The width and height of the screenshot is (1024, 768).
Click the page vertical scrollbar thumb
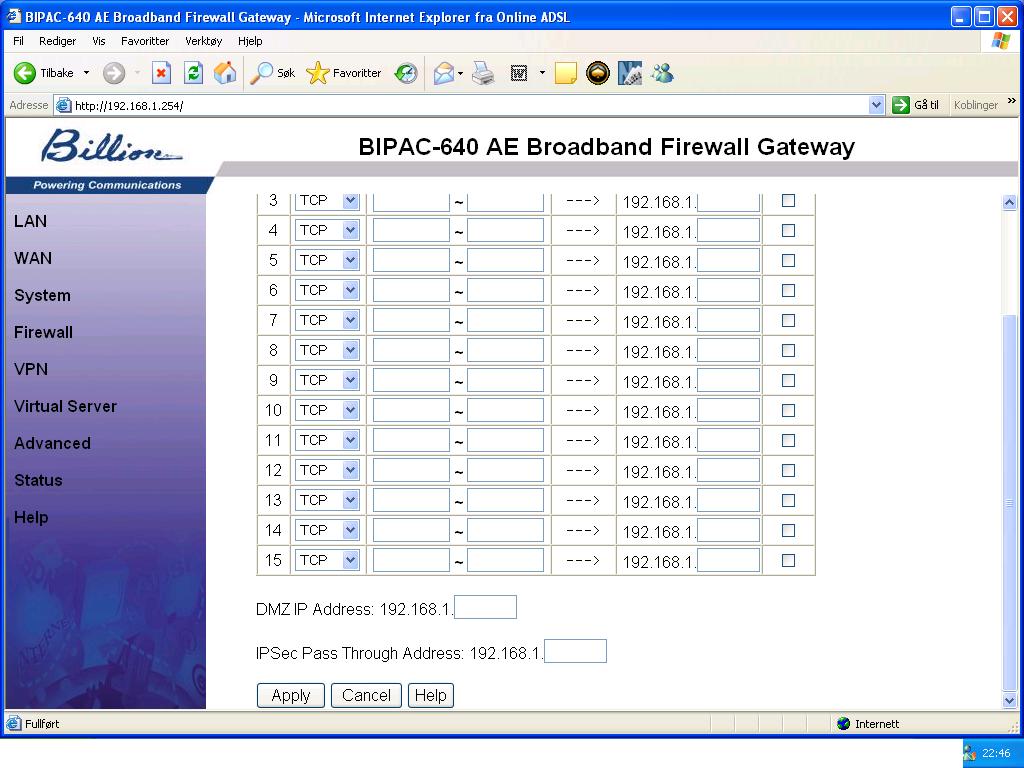[1009, 503]
